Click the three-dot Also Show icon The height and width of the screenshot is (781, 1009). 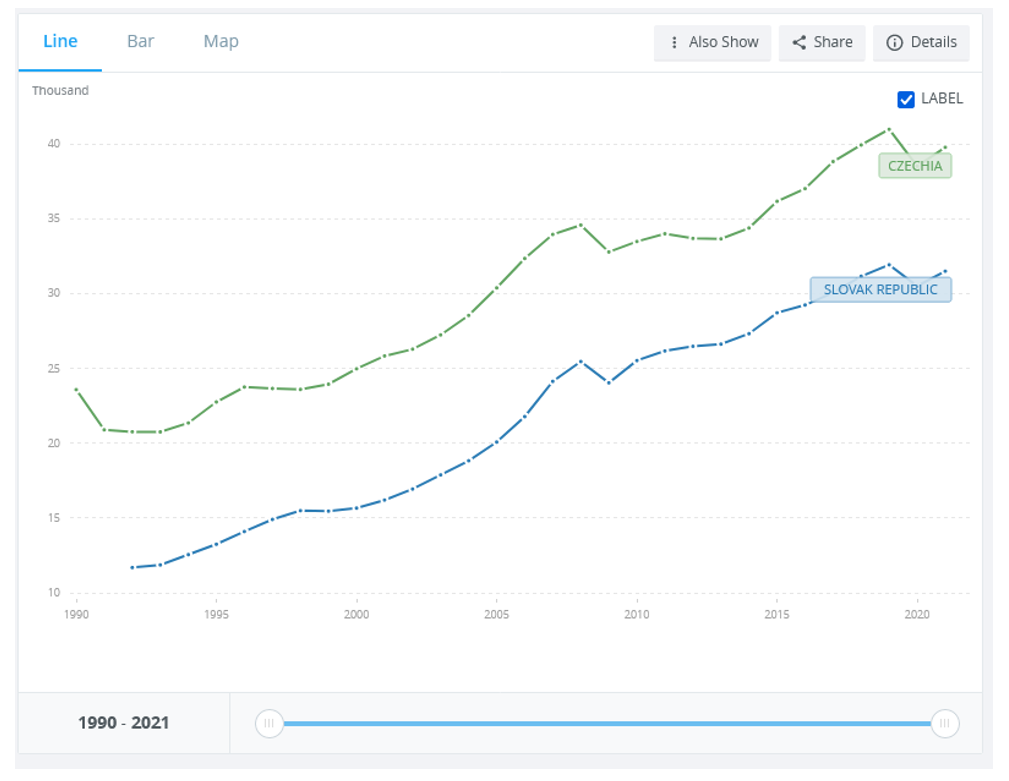pos(675,42)
